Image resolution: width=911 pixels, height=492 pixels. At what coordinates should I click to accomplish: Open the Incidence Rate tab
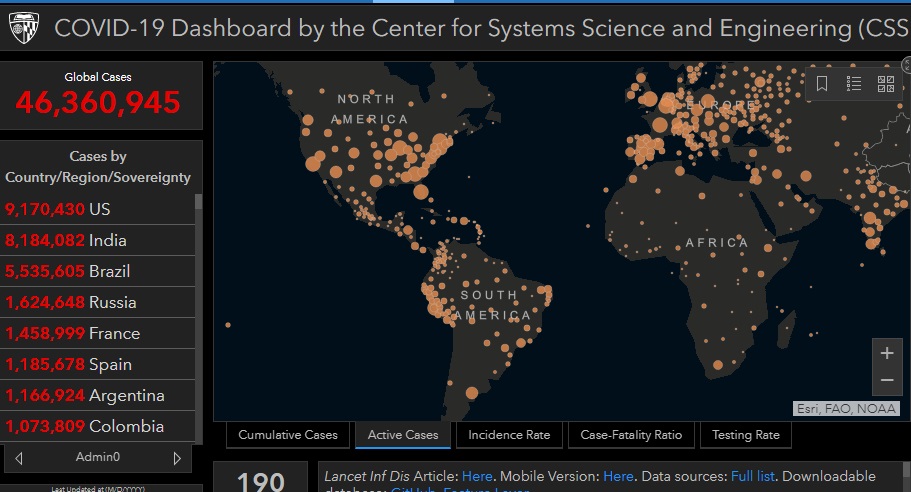click(x=509, y=435)
